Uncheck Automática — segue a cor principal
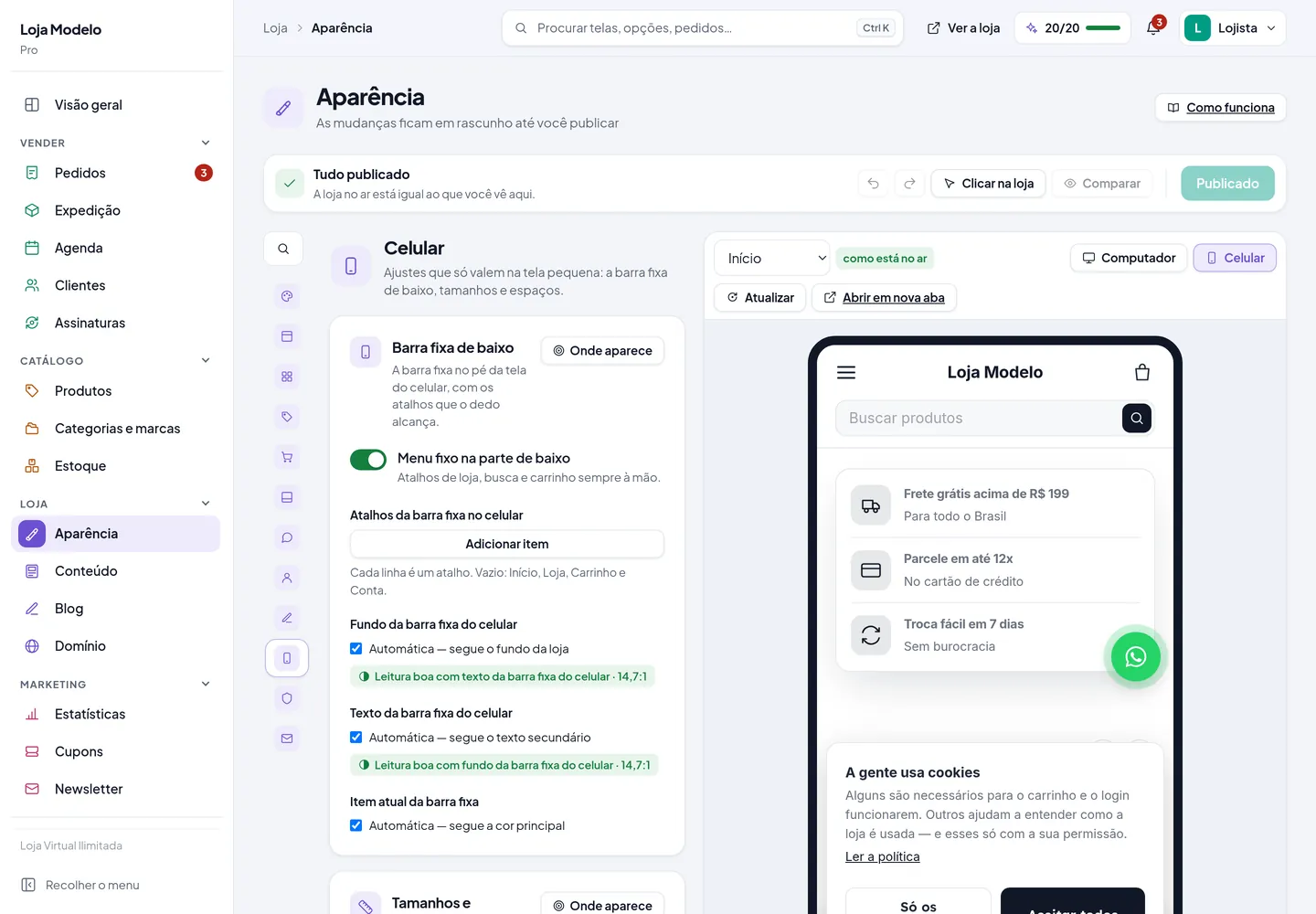The width and height of the screenshot is (1316, 914). (x=356, y=825)
